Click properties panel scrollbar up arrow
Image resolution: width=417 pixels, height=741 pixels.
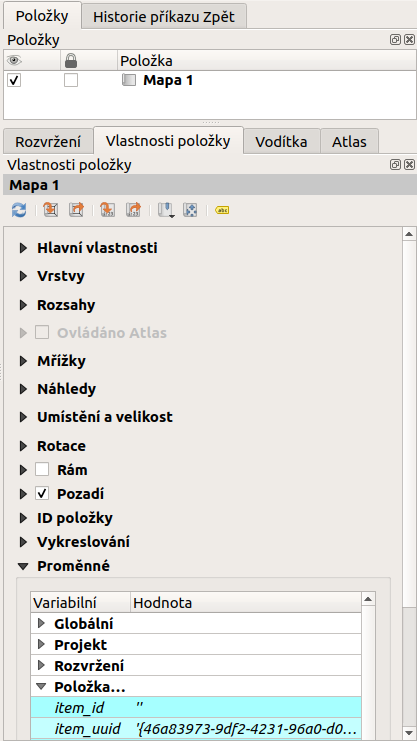click(x=408, y=234)
